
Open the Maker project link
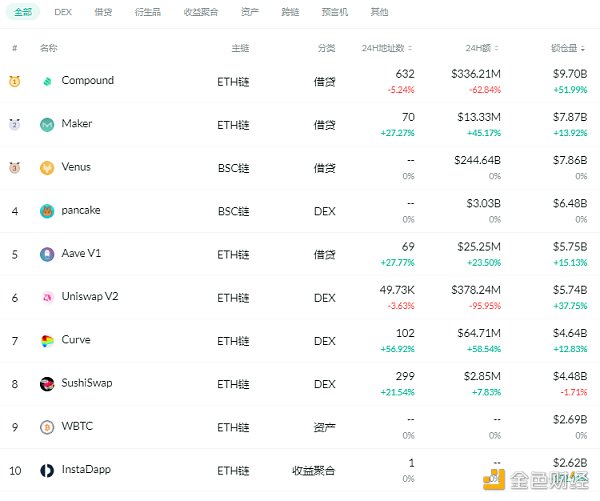pyautogui.click(x=77, y=124)
